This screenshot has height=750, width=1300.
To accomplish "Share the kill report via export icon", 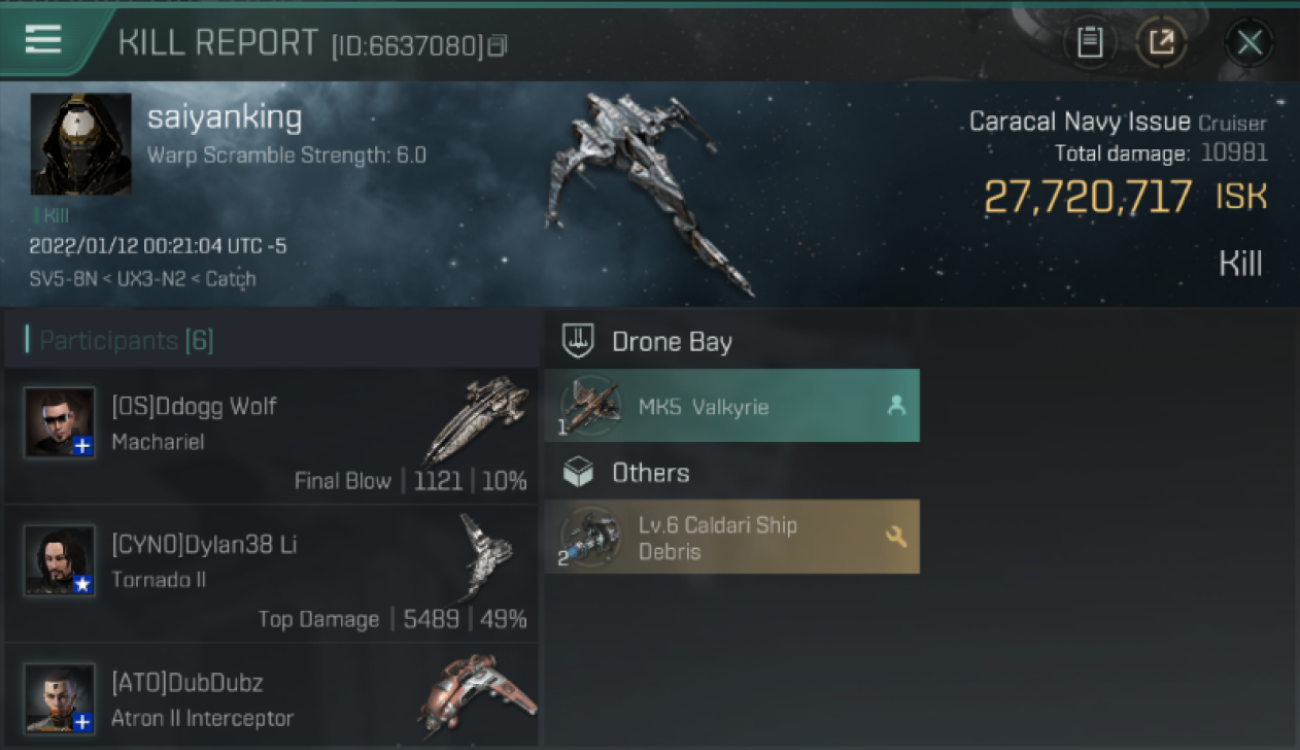I will 1161,42.
